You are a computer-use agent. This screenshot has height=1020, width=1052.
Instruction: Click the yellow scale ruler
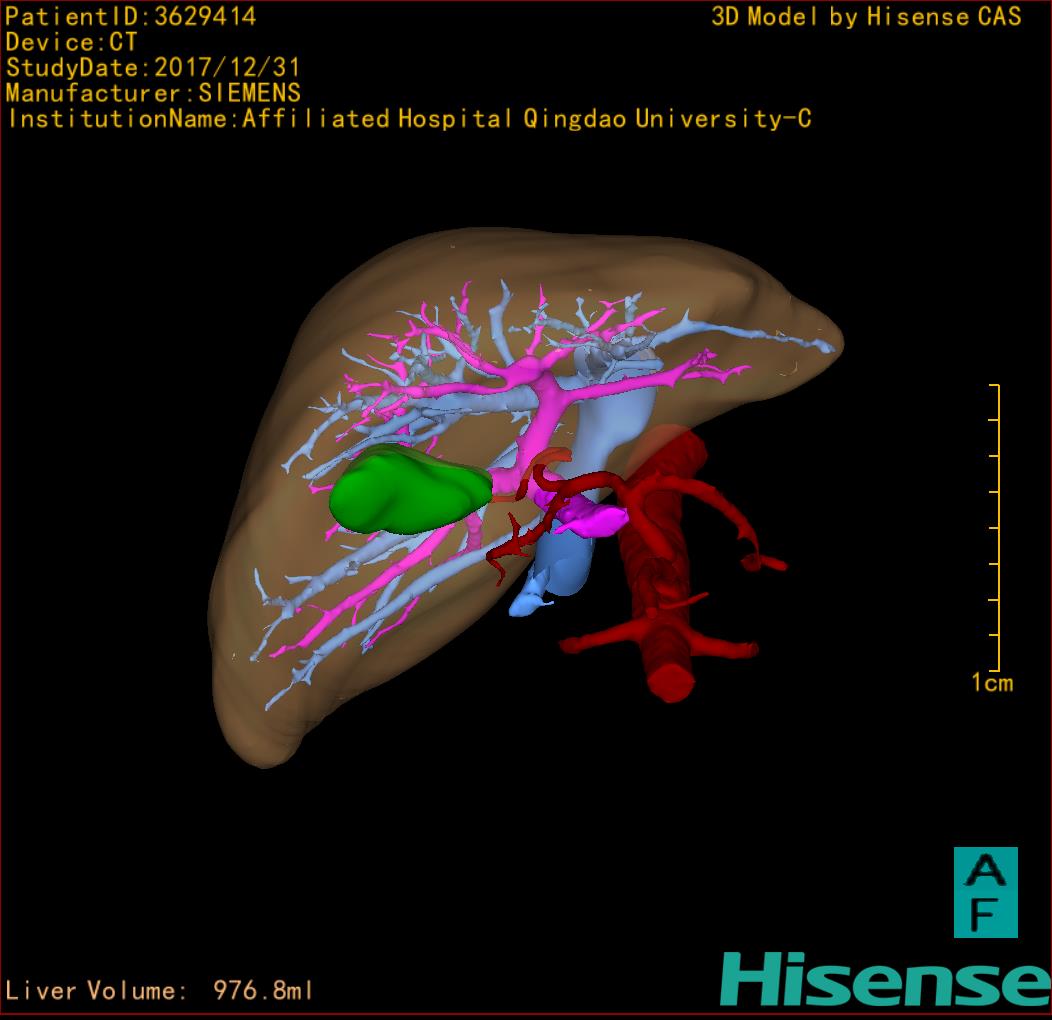[x=995, y=527]
